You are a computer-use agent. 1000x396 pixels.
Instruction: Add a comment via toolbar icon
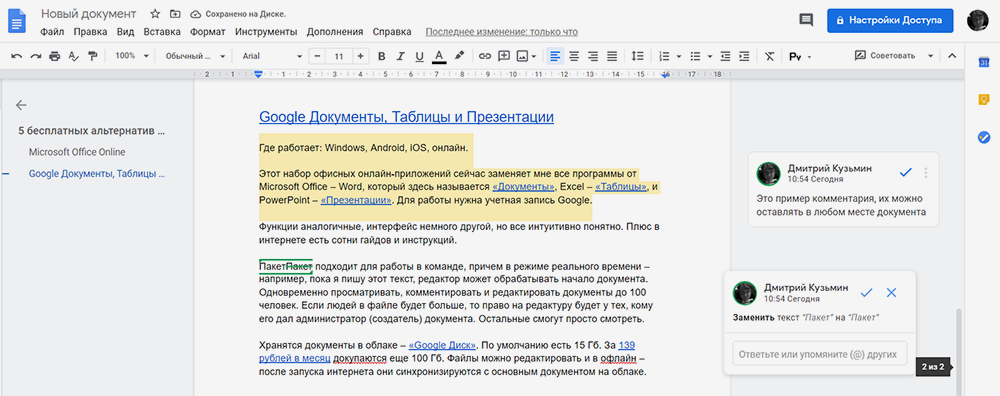click(x=504, y=56)
